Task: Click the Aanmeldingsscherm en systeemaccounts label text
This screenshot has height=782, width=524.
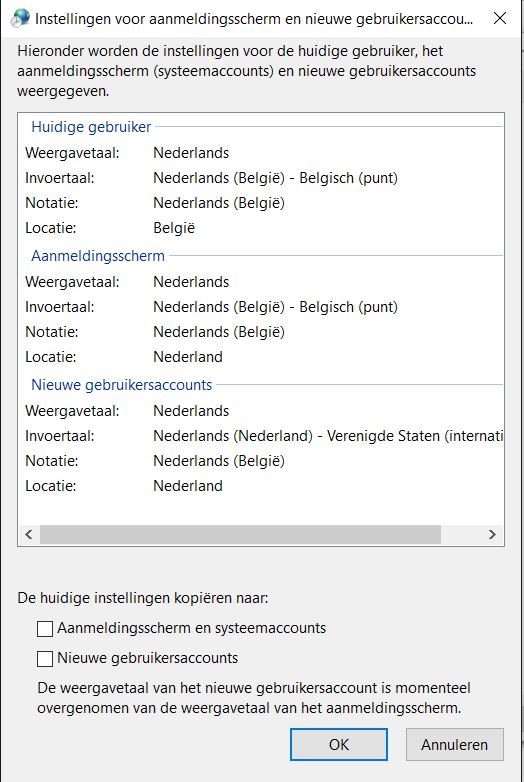Action: pos(191,628)
